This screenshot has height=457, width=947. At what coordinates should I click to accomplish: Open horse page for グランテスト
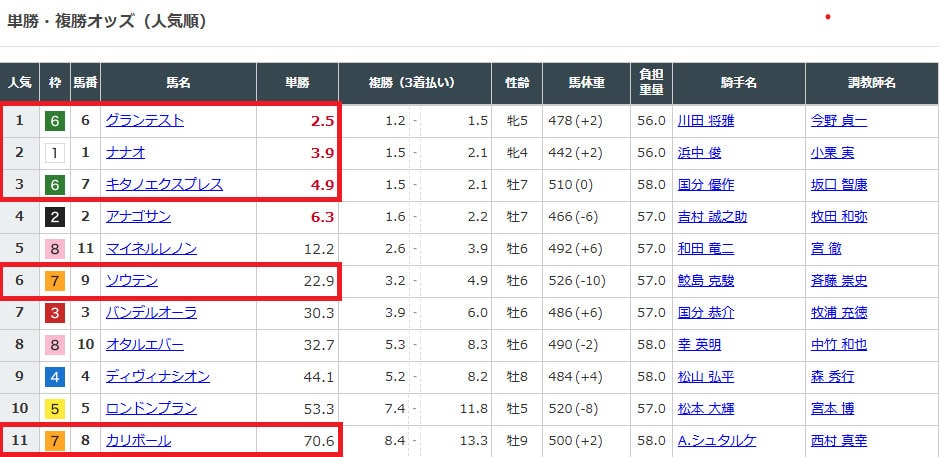click(x=144, y=121)
